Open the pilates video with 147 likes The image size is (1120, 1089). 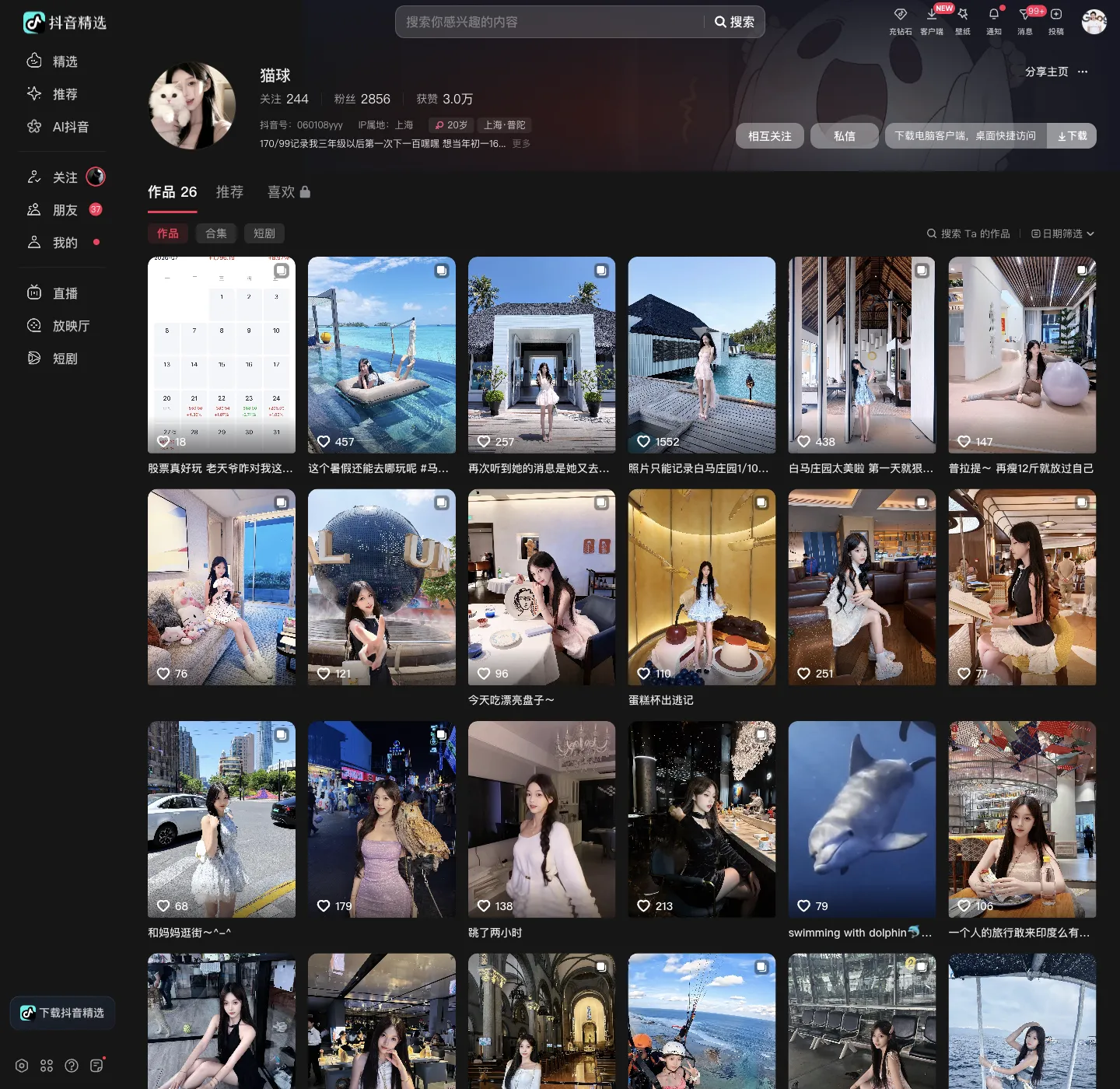pos(1022,355)
